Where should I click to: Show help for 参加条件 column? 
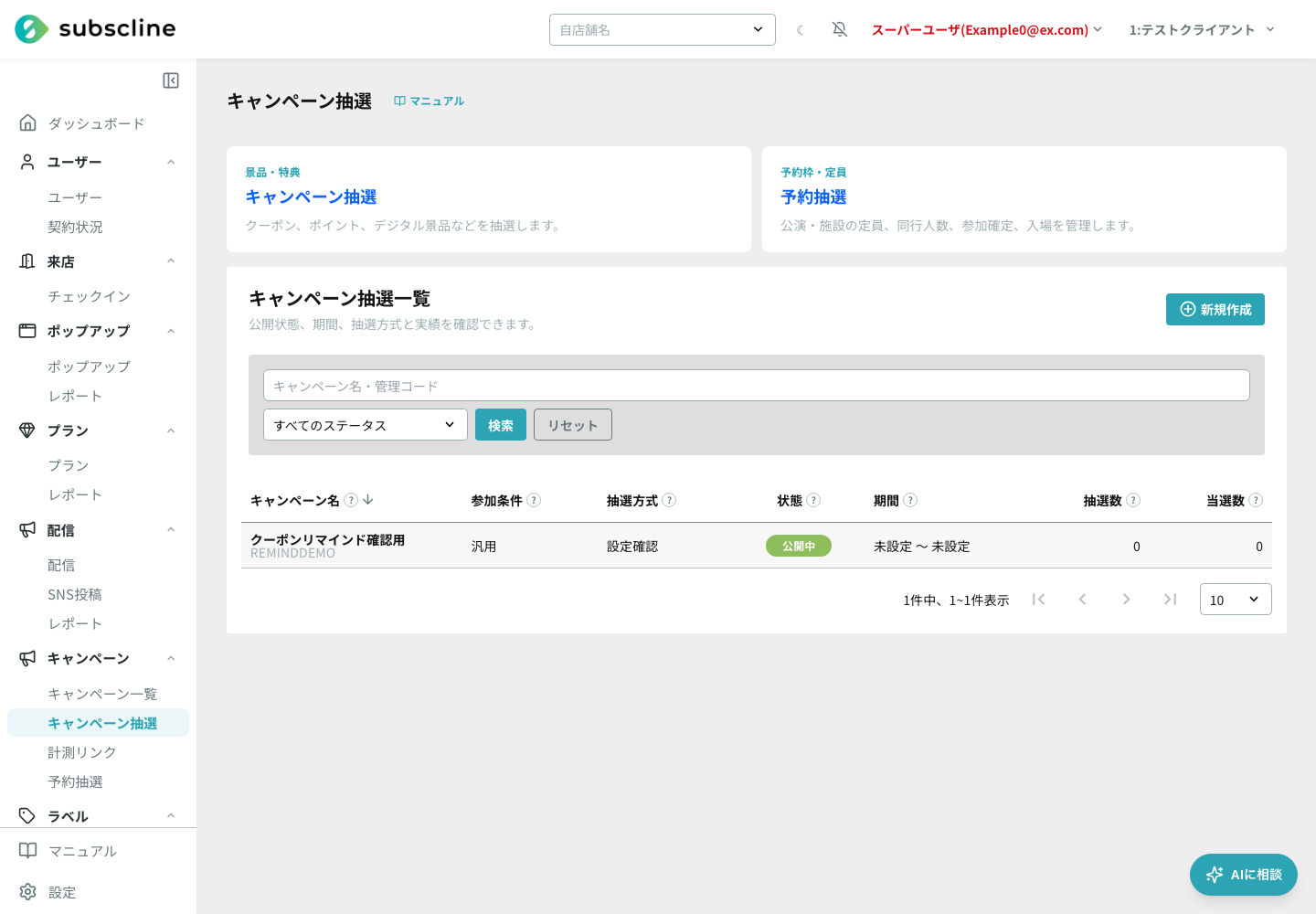[x=534, y=500]
